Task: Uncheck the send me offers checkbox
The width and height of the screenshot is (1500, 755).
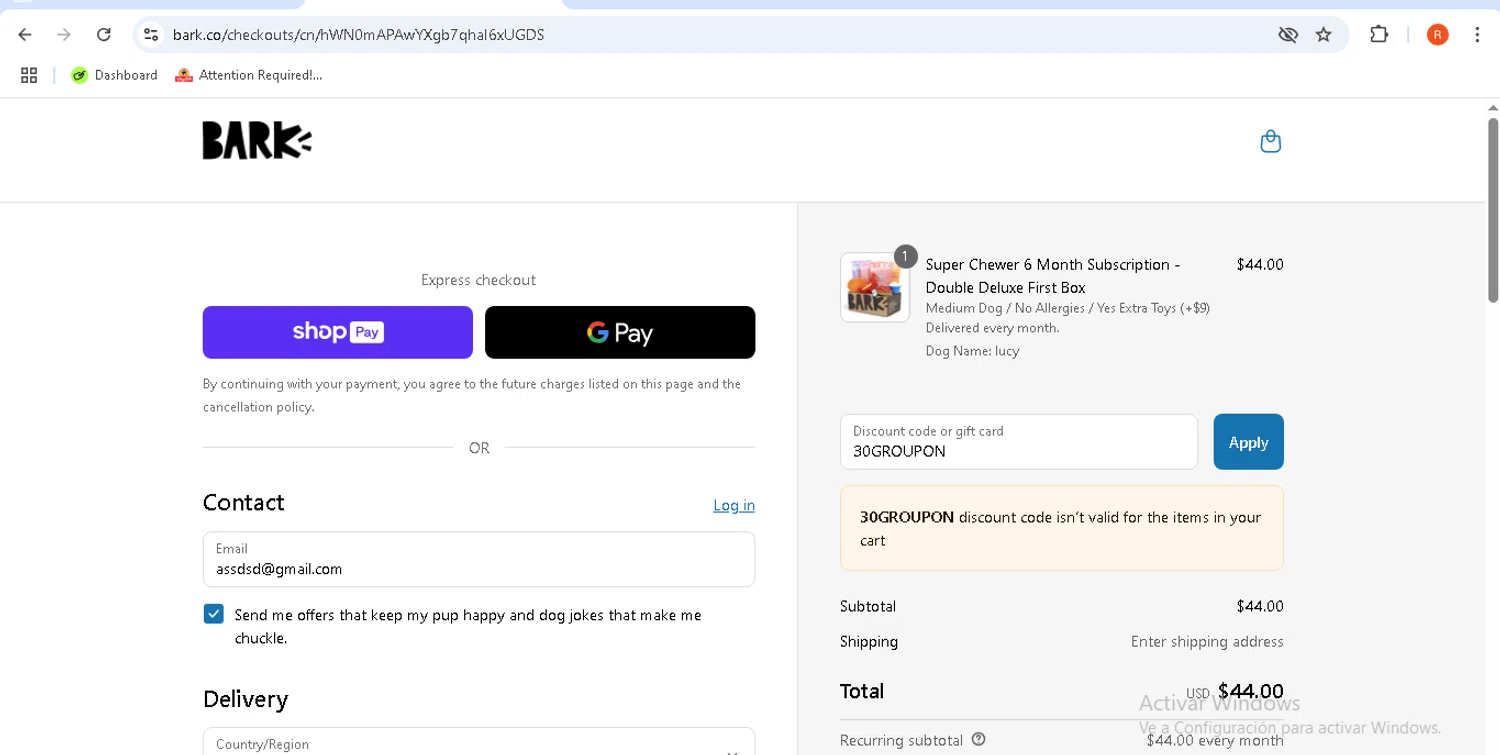Action: [213, 614]
